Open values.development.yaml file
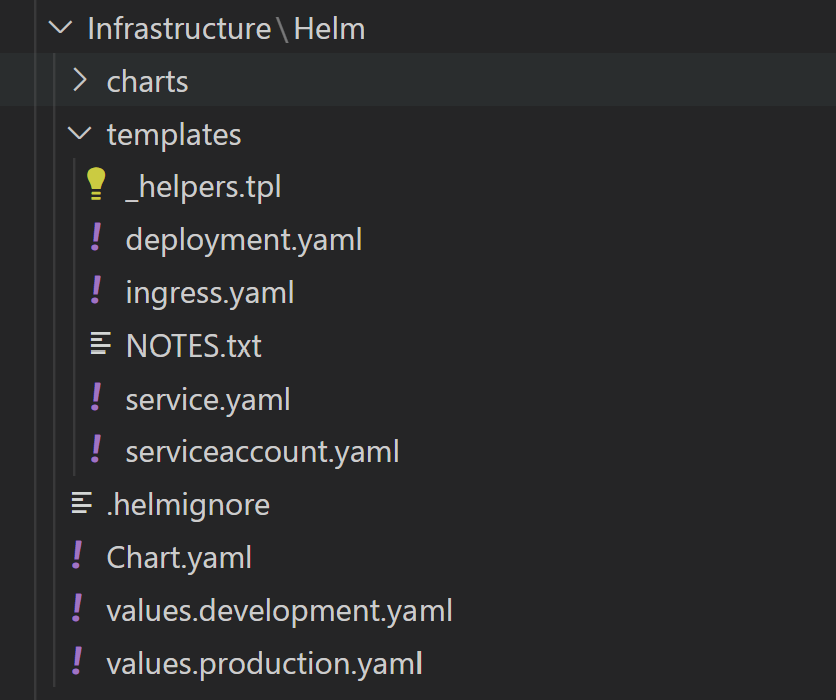836x700 pixels. point(279,610)
